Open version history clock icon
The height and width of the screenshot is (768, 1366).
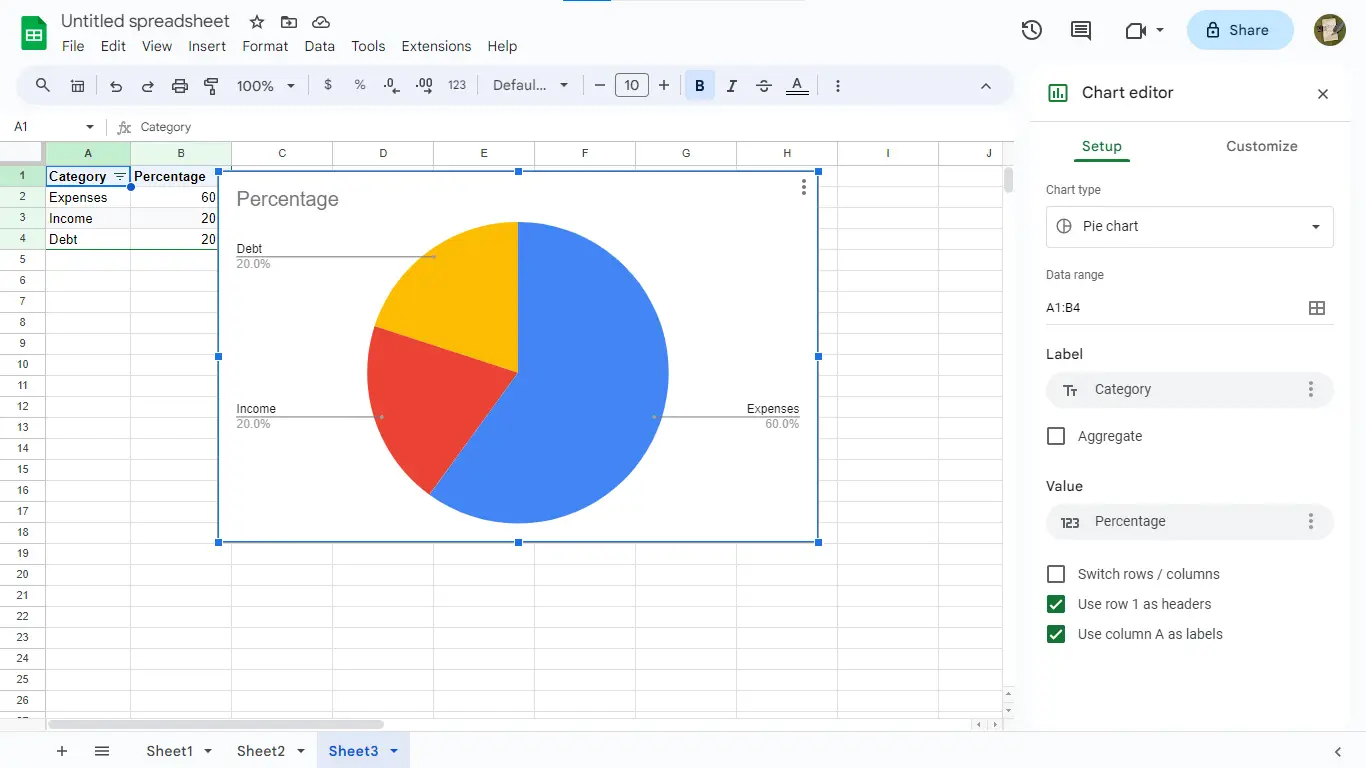click(1032, 30)
